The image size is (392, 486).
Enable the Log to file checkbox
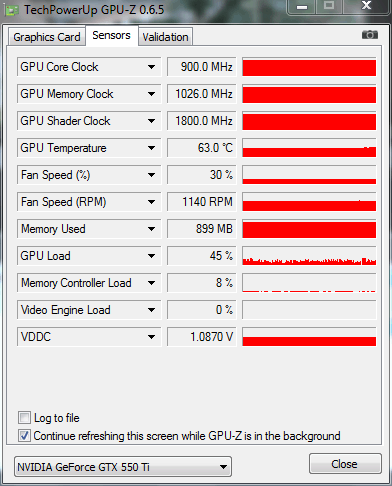tap(24, 418)
